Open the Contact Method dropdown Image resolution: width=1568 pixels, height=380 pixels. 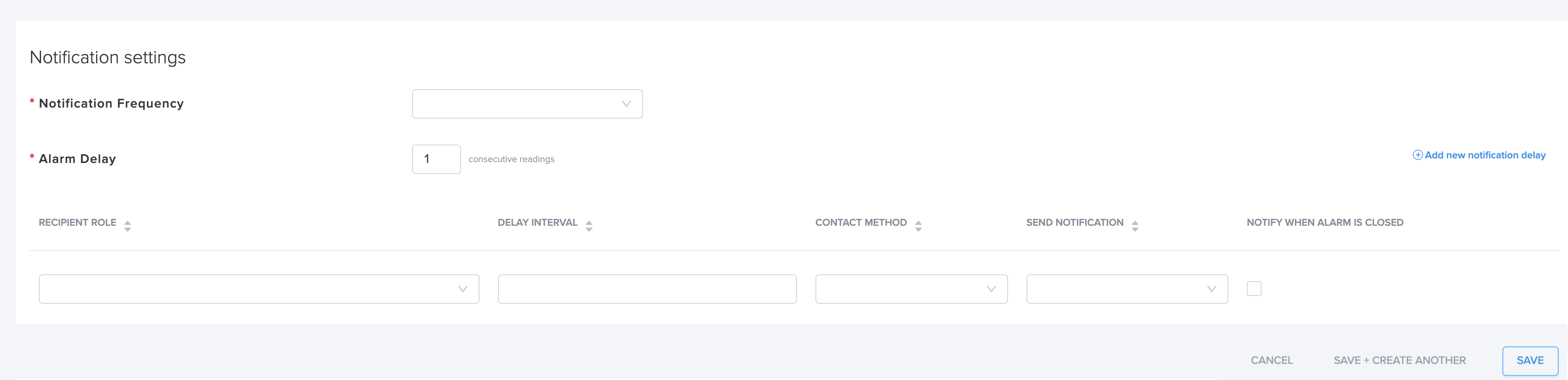910,289
